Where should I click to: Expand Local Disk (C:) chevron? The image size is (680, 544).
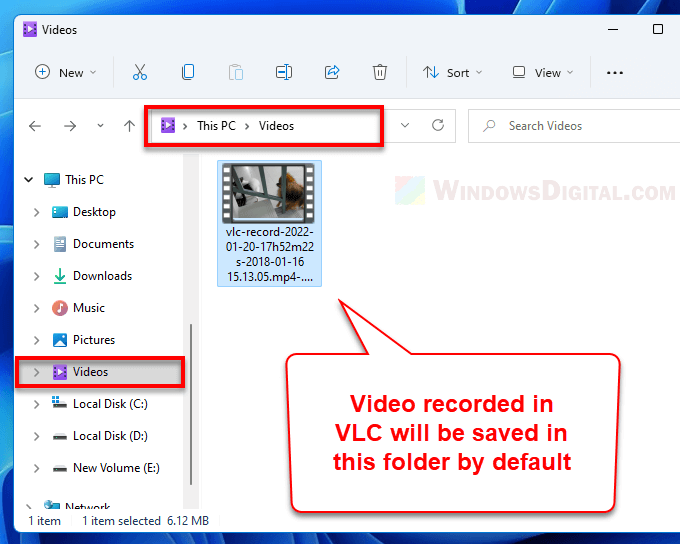tap(37, 404)
